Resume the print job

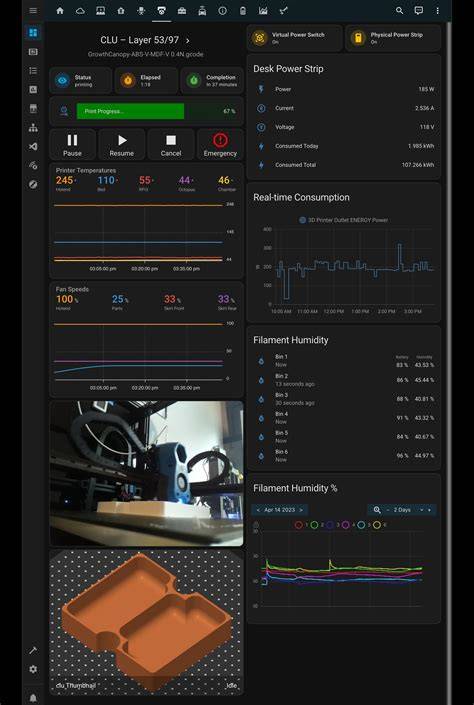[121, 145]
